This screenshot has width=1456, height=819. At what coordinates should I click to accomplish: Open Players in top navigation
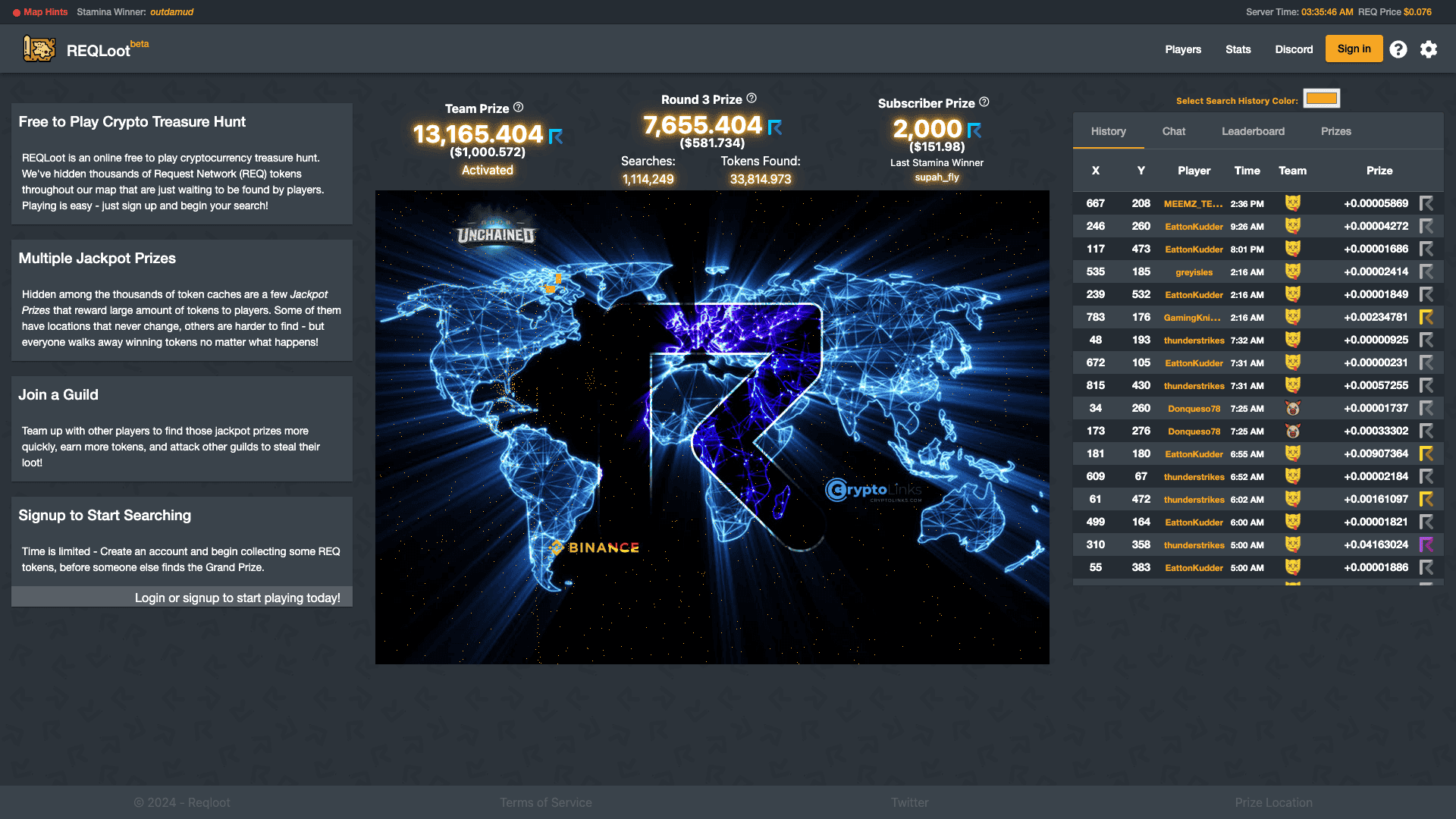point(1183,49)
